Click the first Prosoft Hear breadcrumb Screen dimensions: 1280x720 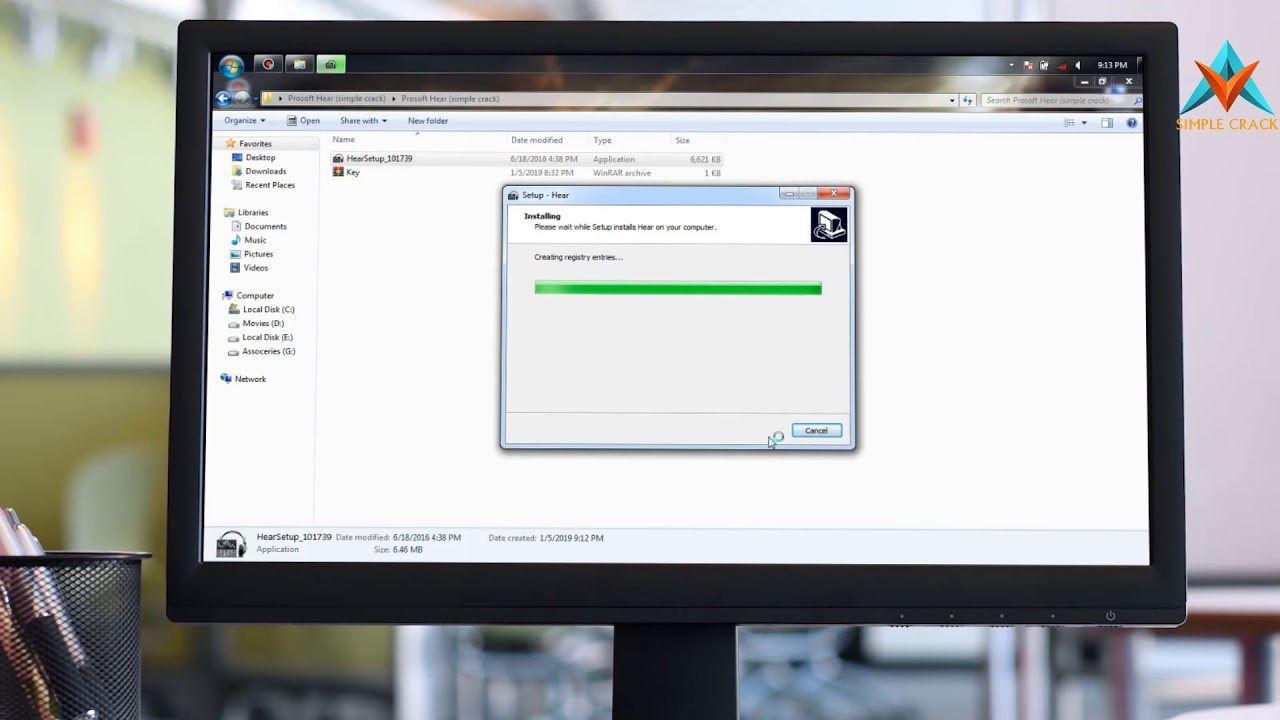[338, 99]
